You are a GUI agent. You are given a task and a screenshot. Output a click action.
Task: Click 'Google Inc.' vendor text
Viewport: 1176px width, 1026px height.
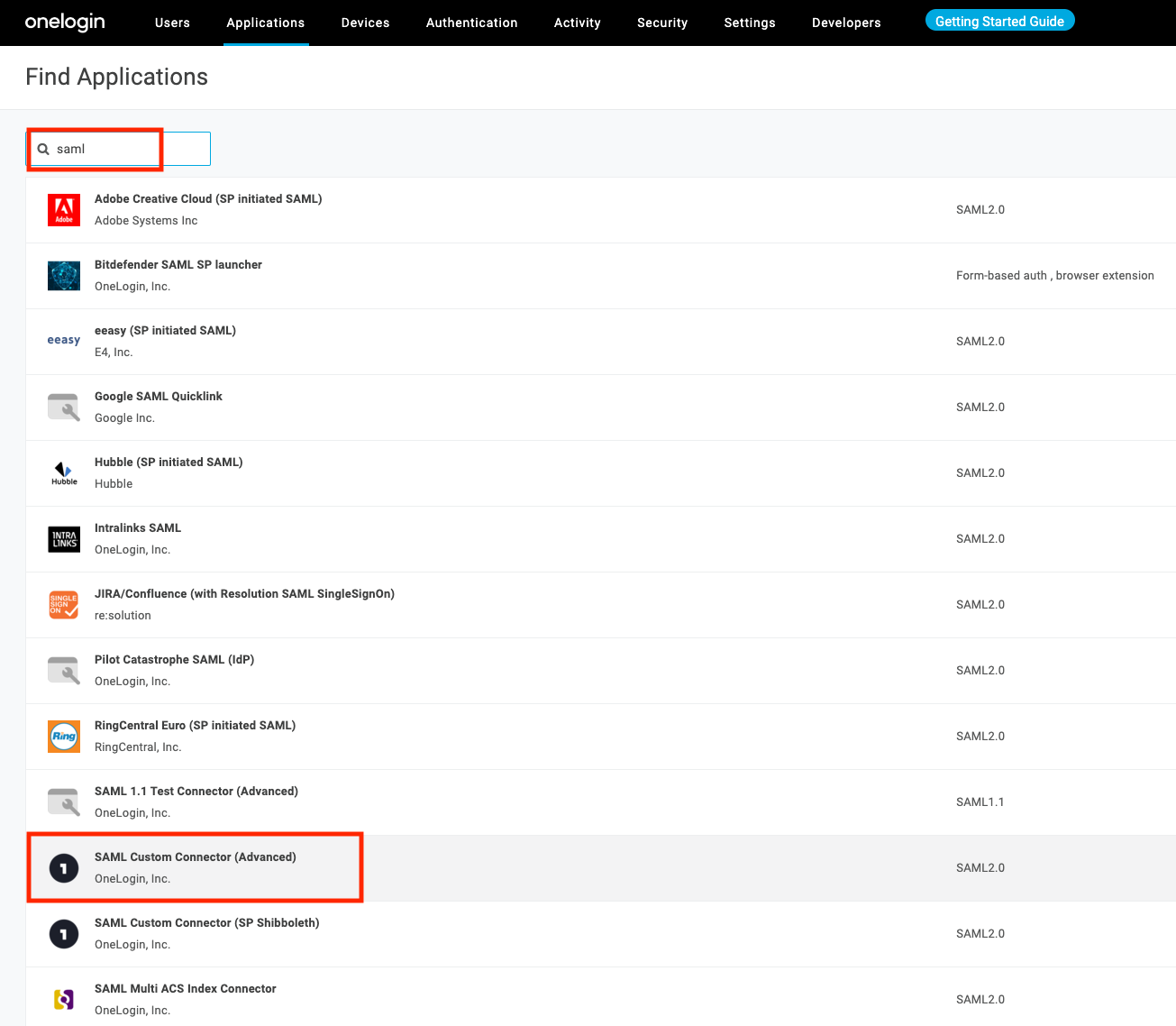[x=124, y=418]
